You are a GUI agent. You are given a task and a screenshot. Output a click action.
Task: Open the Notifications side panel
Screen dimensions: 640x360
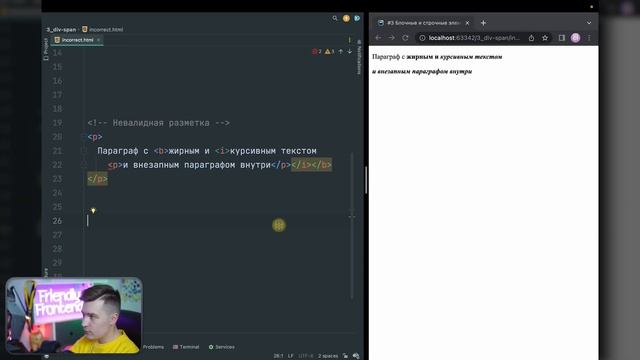[359, 57]
